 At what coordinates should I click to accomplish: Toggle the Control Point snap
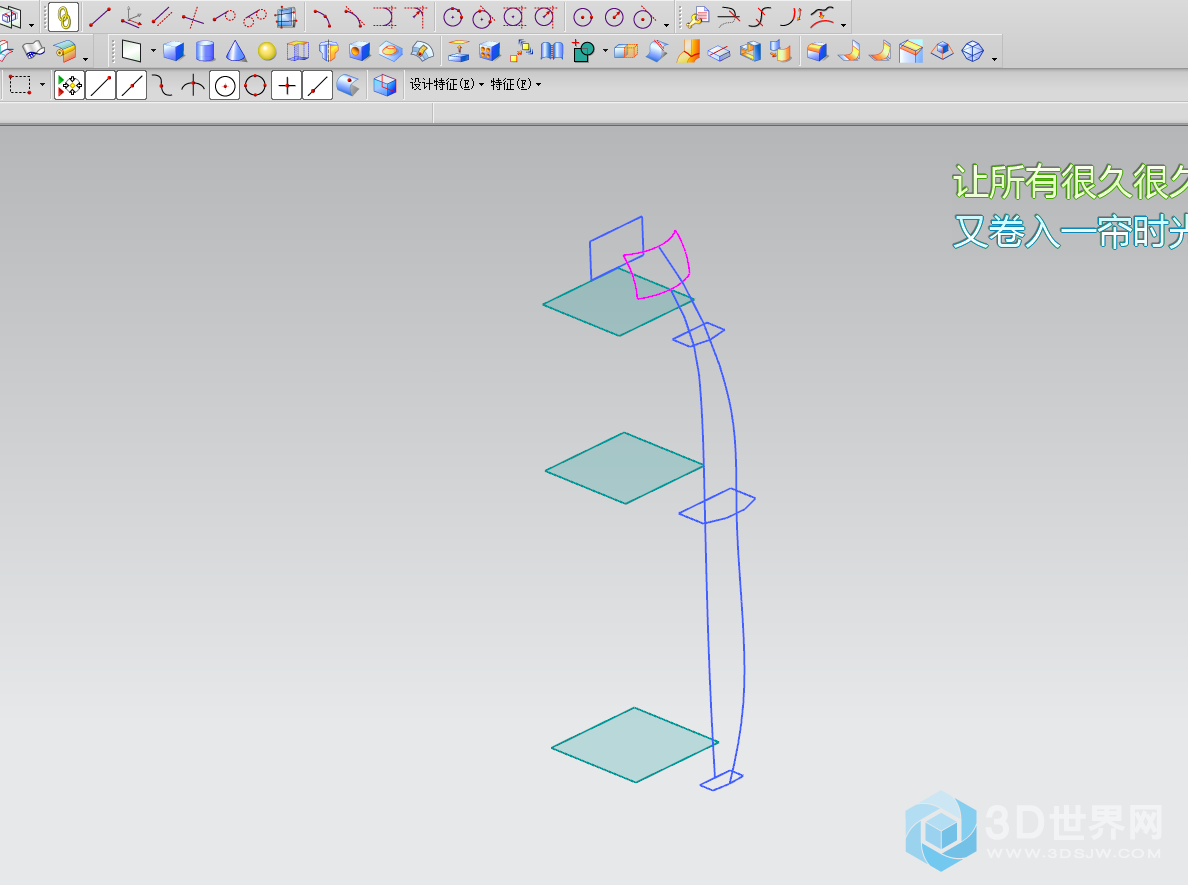tap(162, 85)
